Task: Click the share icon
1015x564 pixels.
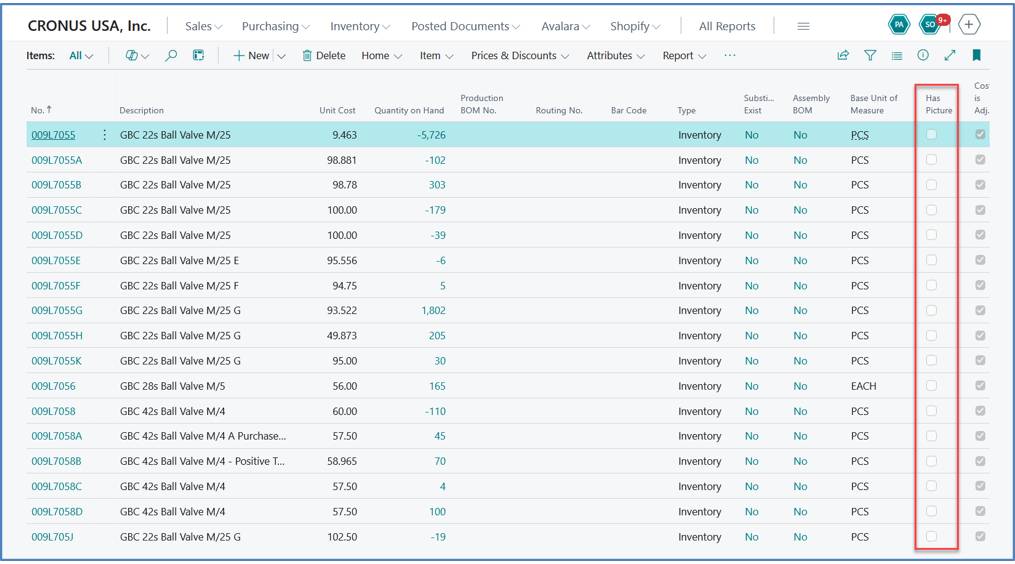Action: click(843, 56)
